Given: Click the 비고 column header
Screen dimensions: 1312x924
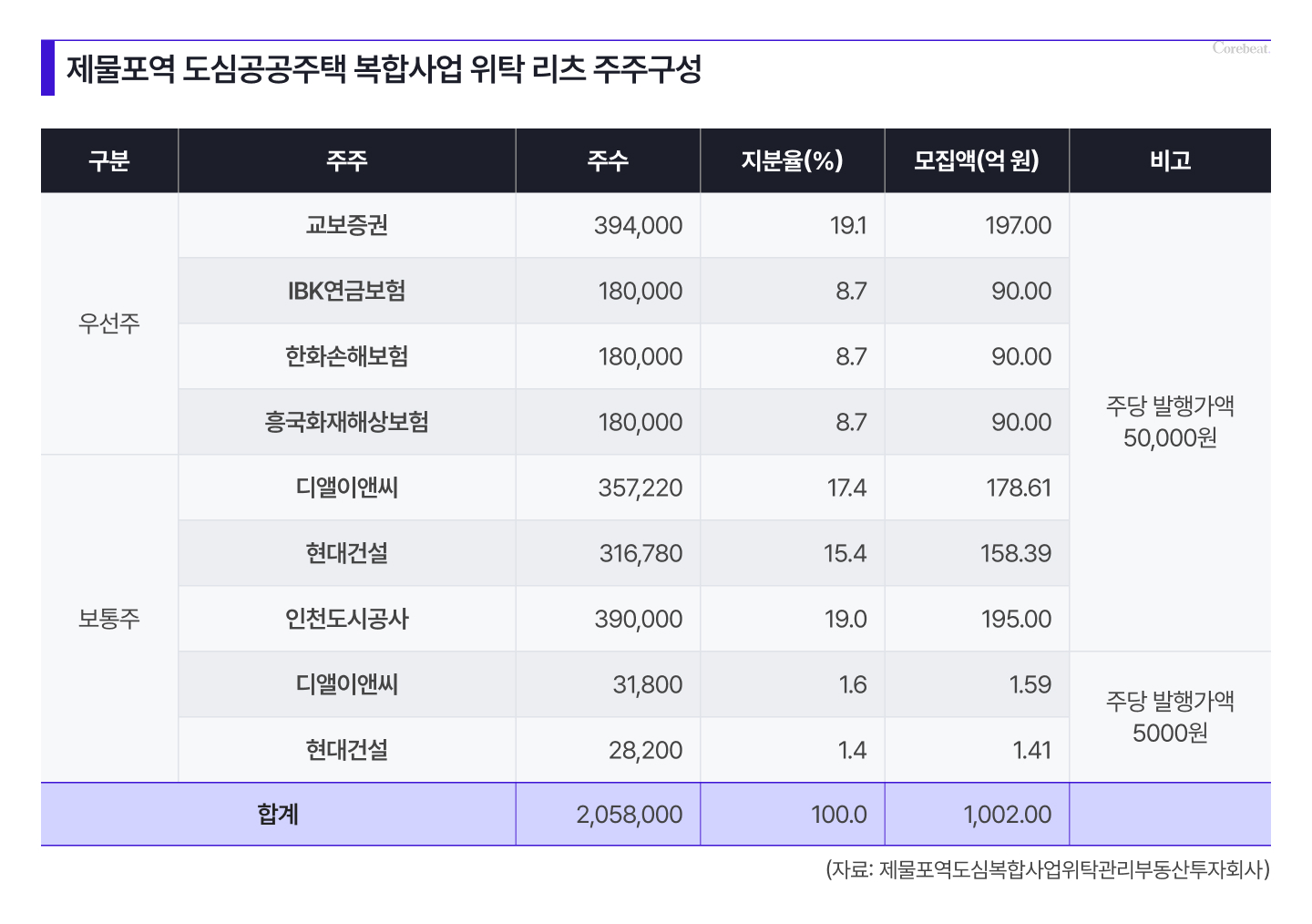Looking at the screenshot, I should (1170, 161).
